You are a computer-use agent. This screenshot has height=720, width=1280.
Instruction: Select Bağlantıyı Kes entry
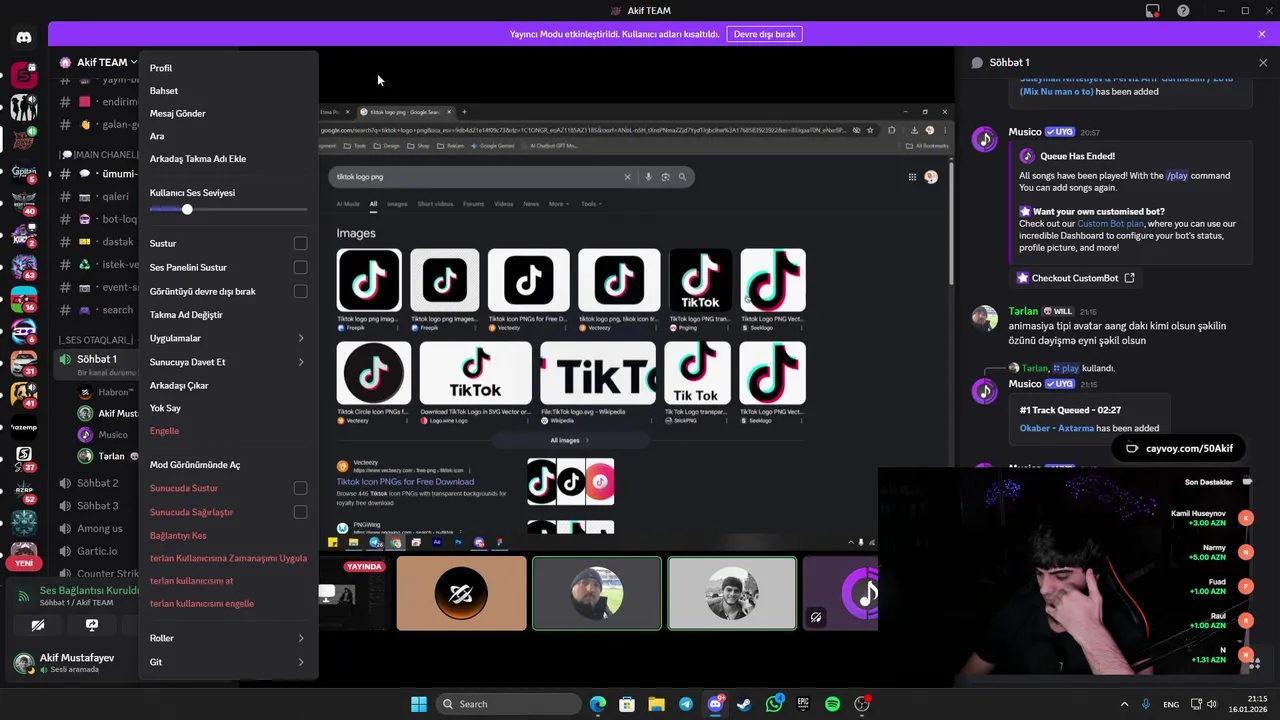coord(228,535)
